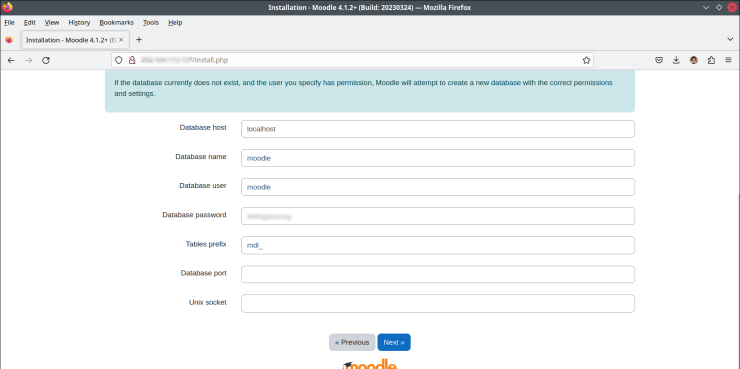This screenshot has width=740, height=369.
Task: Click the Tables prefix field
Action: [437, 245]
